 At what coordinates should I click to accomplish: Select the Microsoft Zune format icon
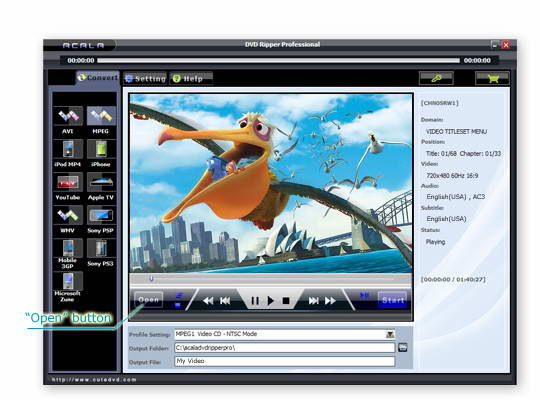(68, 281)
